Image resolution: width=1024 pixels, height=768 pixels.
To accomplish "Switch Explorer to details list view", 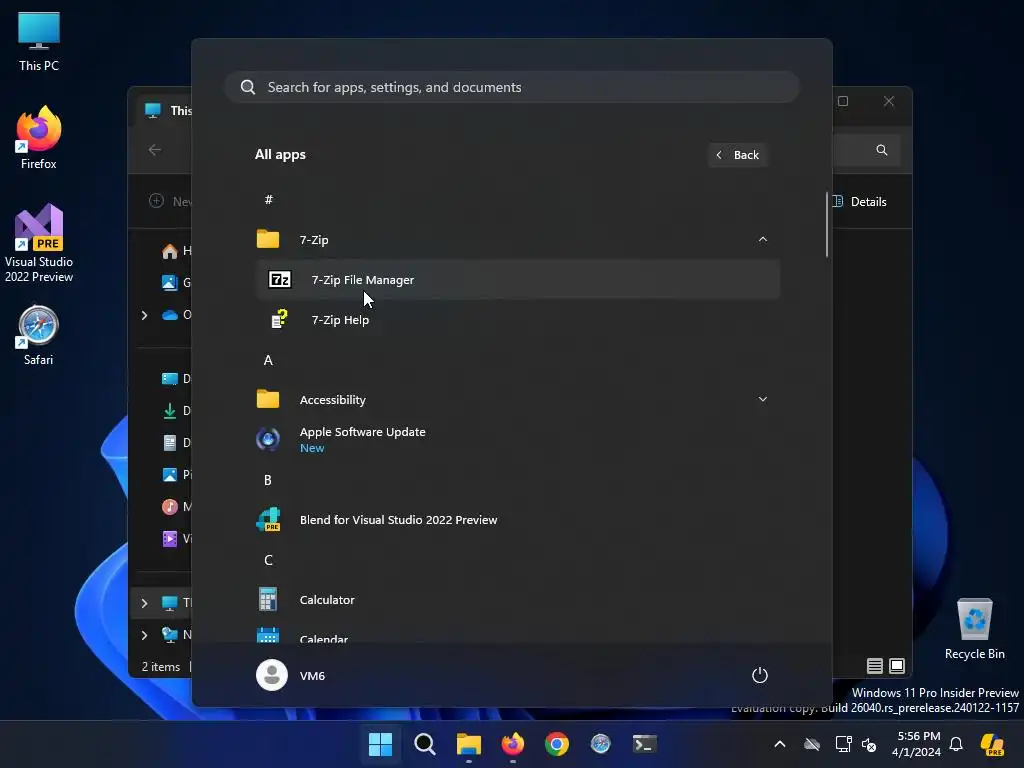I will [874, 665].
